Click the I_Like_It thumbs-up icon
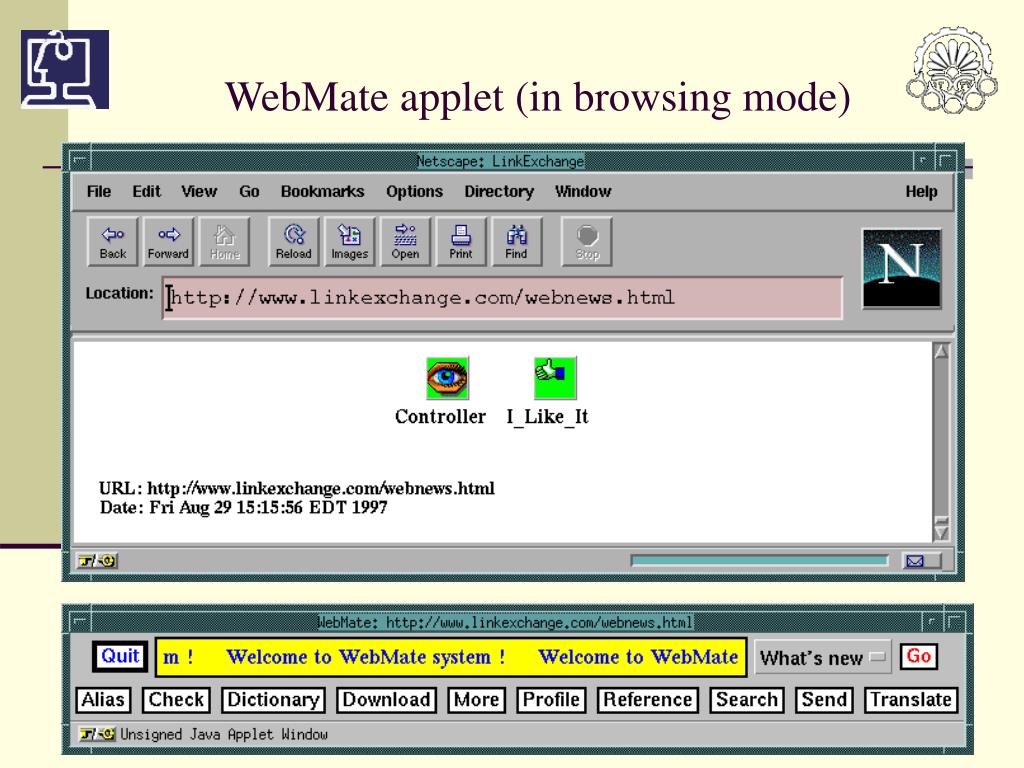Image resolution: width=1024 pixels, height=768 pixels. (555, 377)
